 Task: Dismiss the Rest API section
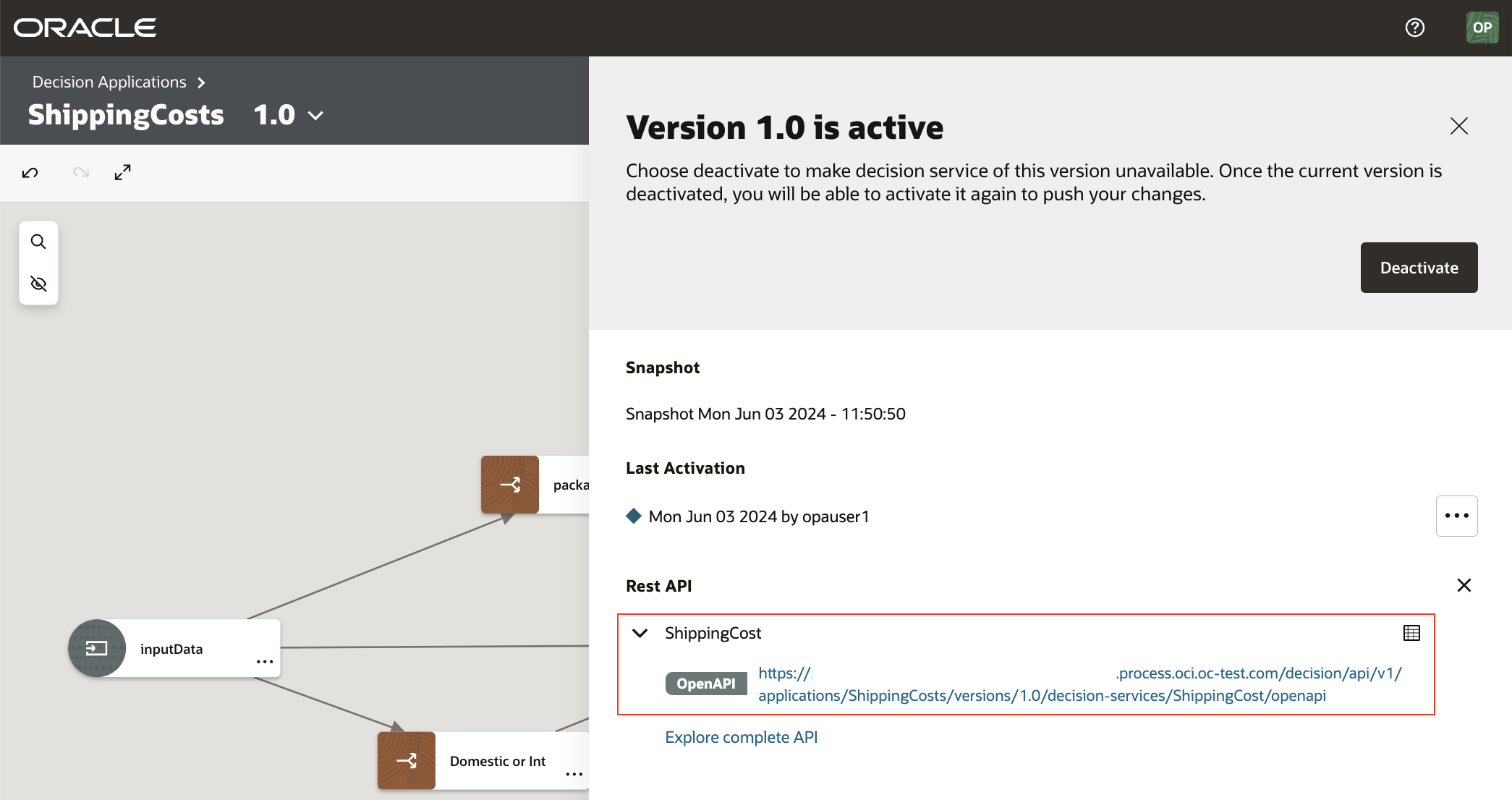[x=1465, y=585]
